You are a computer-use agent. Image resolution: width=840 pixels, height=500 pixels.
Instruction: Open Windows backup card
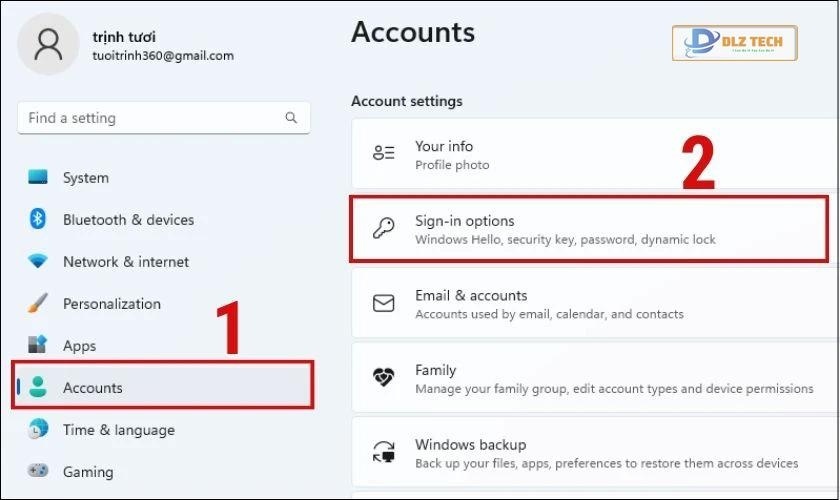[x=595, y=452]
